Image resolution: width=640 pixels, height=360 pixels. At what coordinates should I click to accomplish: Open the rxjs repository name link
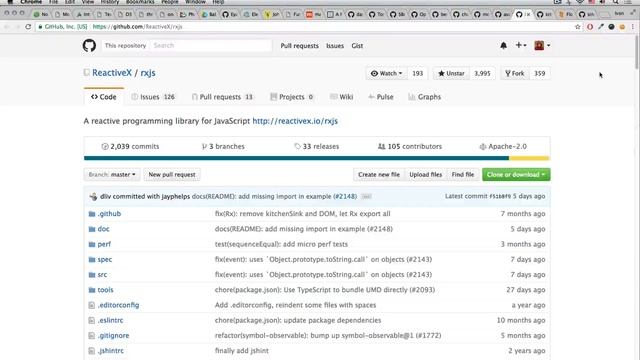148,73
